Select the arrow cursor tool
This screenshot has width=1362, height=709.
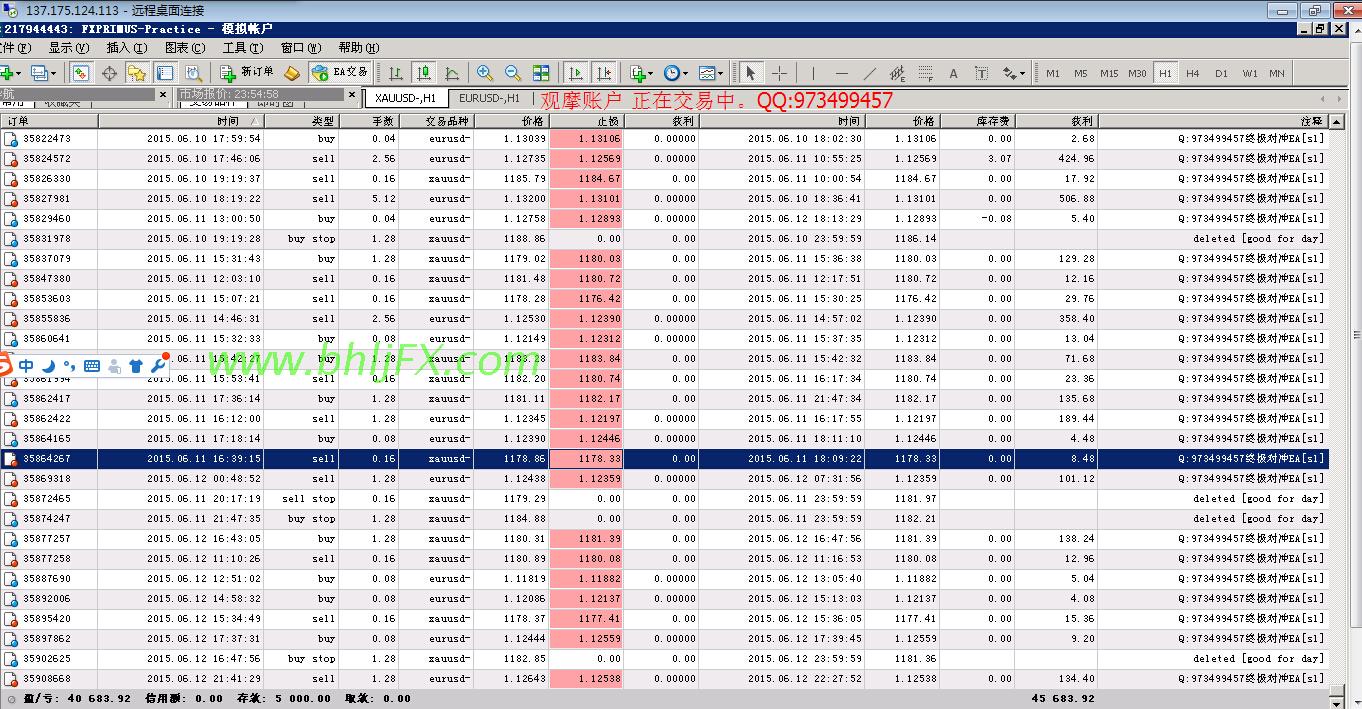[751, 73]
